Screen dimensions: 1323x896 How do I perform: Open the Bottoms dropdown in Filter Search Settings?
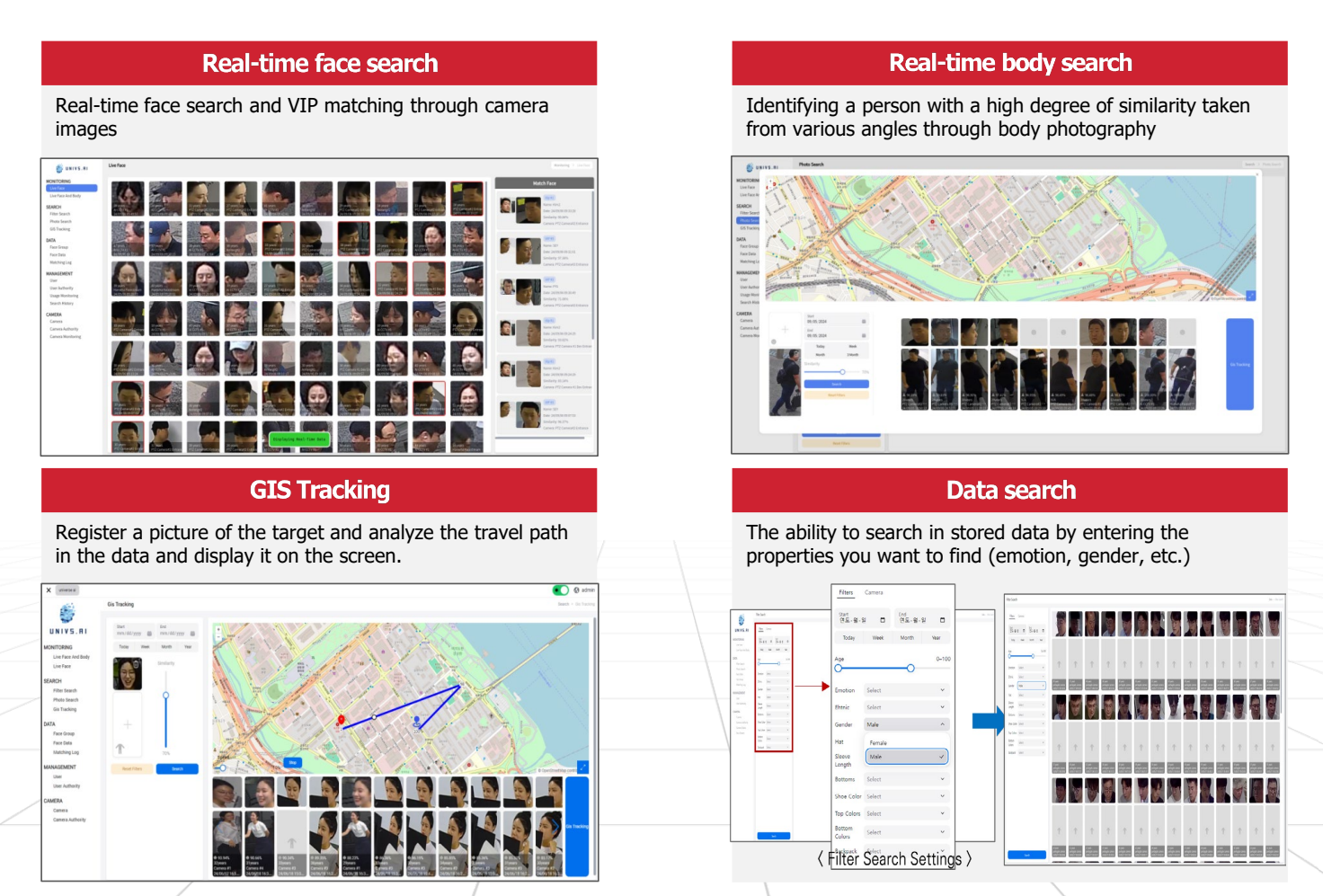click(906, 779)
